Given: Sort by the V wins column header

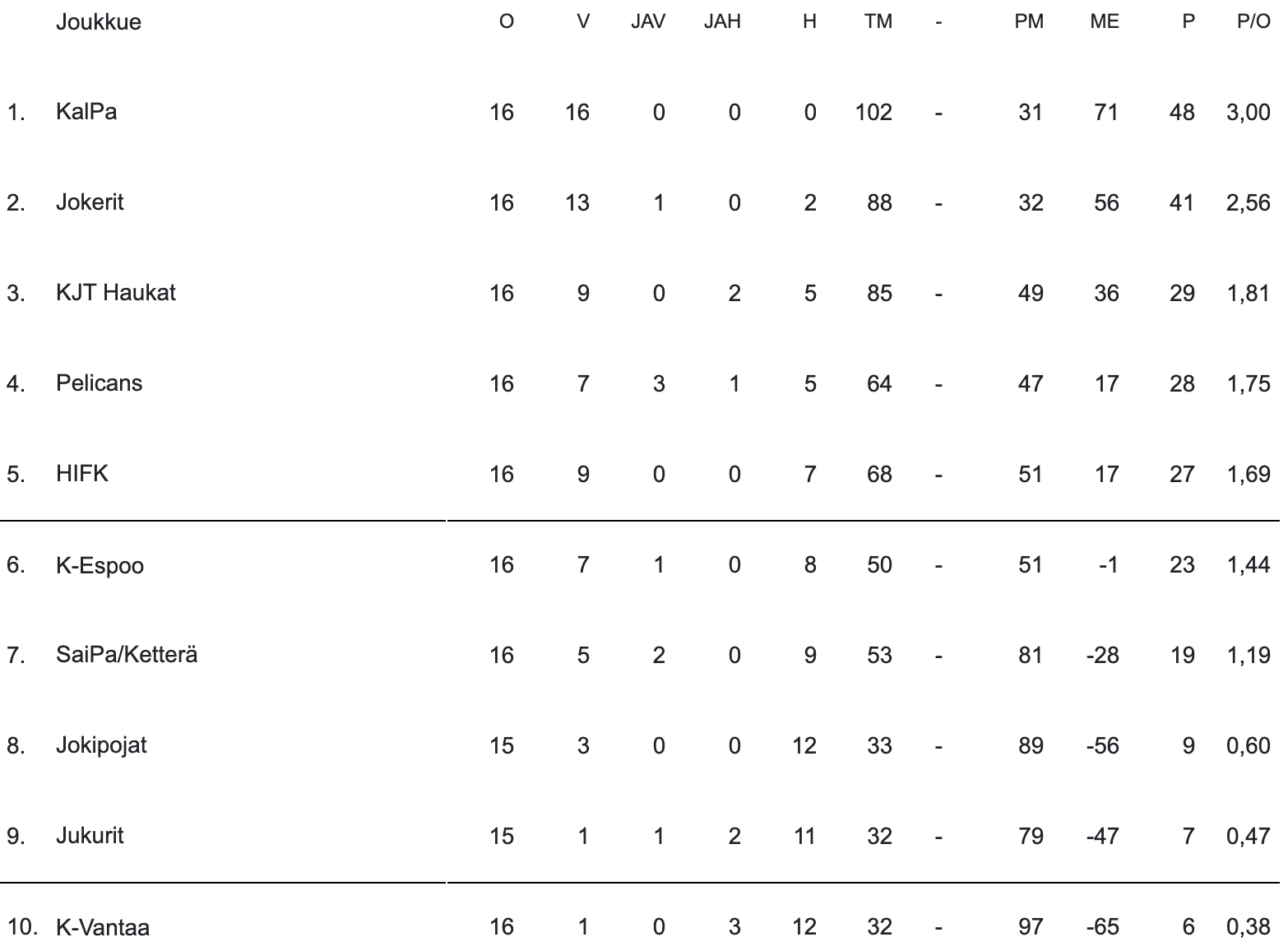Looking at the screenshot, I should point(583,22).
